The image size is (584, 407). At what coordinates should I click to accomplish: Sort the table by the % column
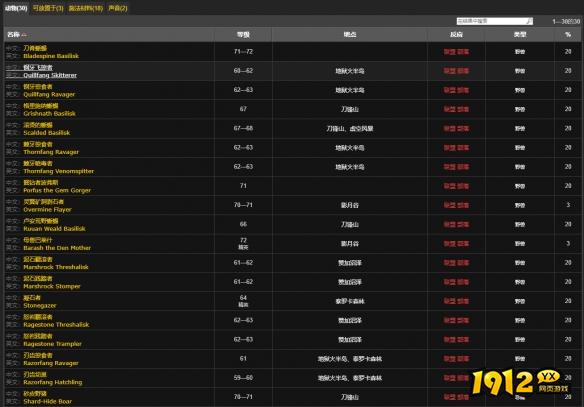point(568,35)
